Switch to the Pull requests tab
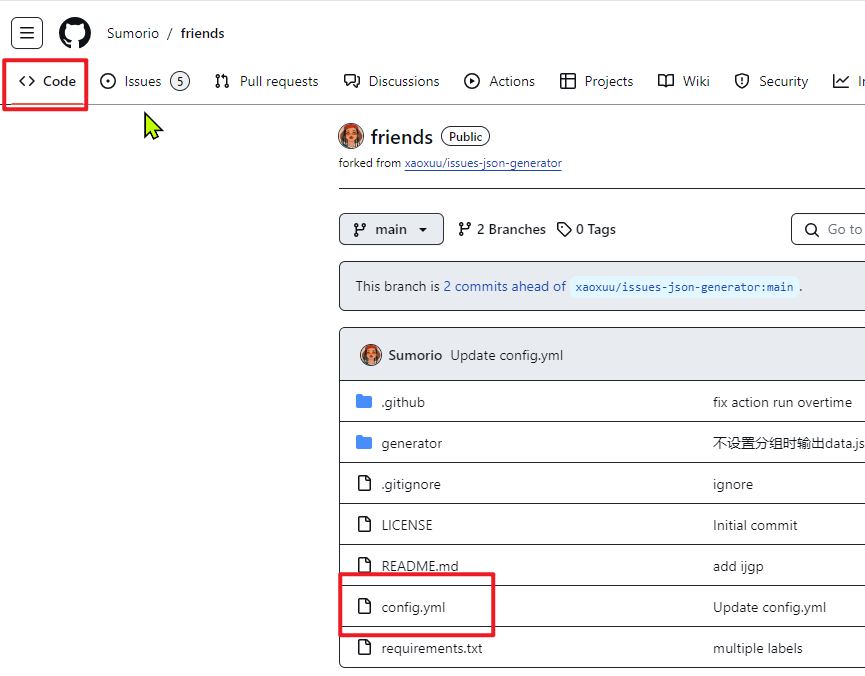Screen dimensions: 865x676 pos(267,81)
